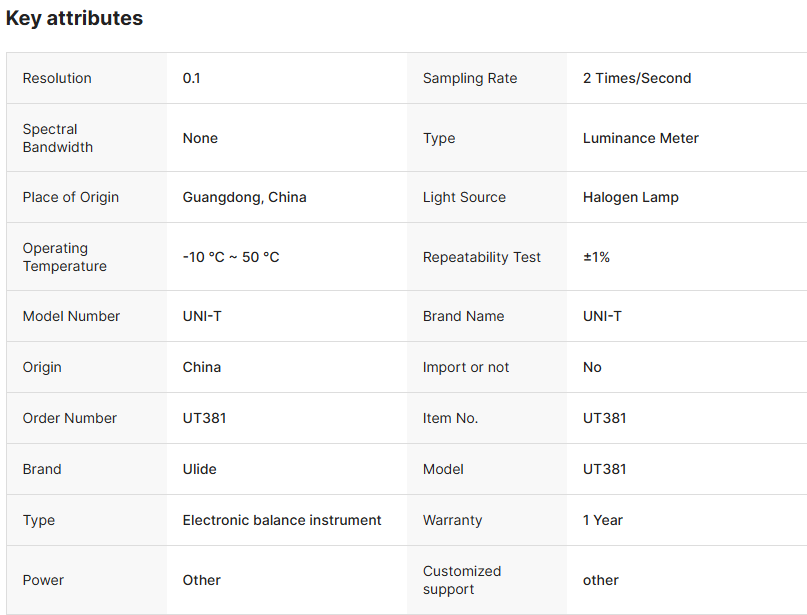Screen dimensions: 807x615
Task: Select the Luminance Meter value
Action: (x=641, y=138)
